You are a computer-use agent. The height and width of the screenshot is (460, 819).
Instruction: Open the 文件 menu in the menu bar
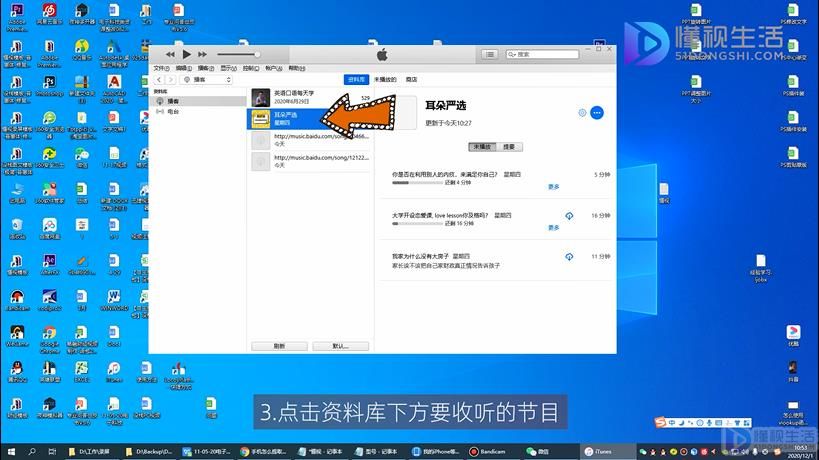coord(161,68)
